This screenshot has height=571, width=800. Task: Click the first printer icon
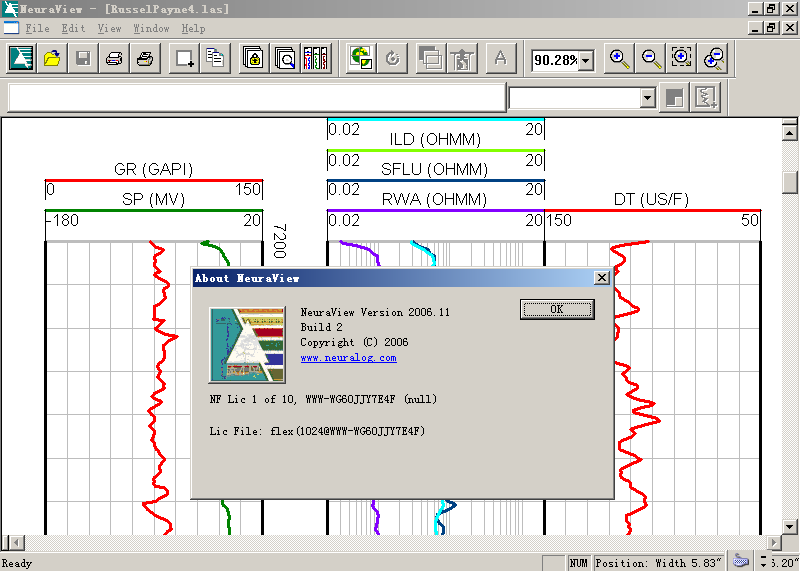[x=114, y=58]
